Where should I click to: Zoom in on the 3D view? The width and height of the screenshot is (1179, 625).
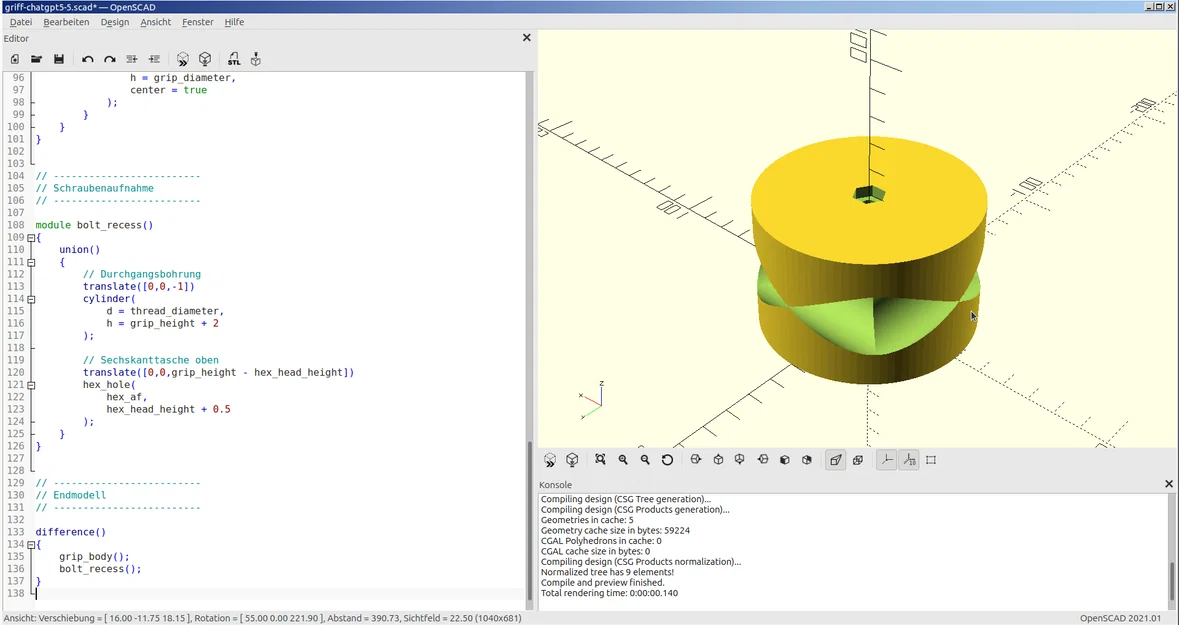(x=623, y=460)
